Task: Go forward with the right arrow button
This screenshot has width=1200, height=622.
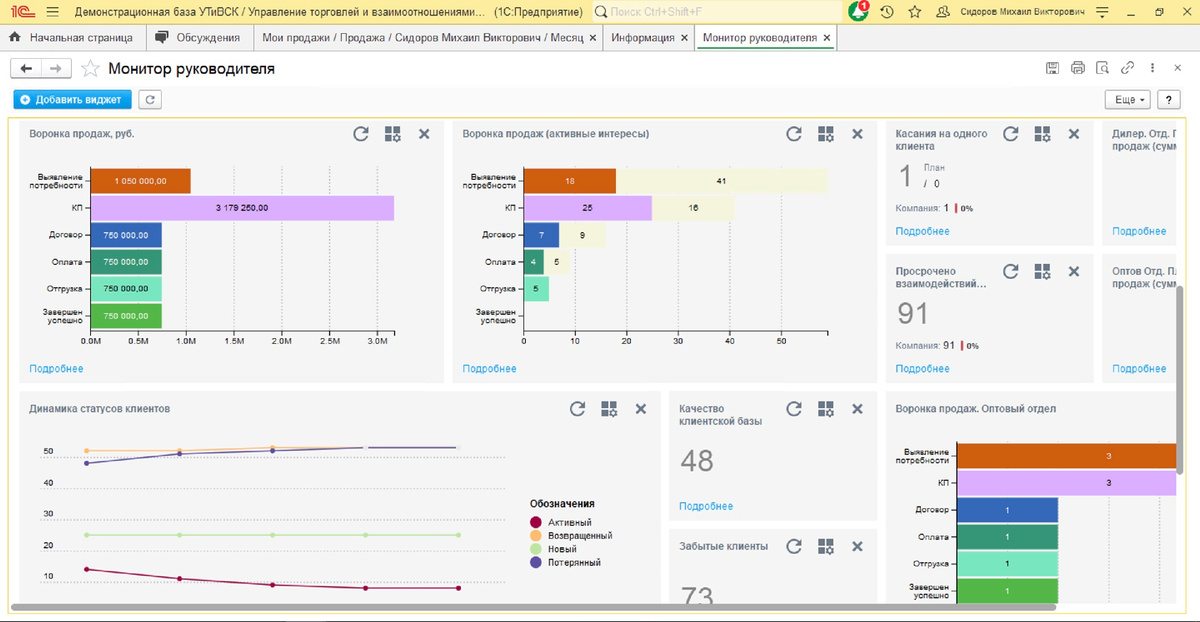Action: pyautogui.click(x=56, y=68)
